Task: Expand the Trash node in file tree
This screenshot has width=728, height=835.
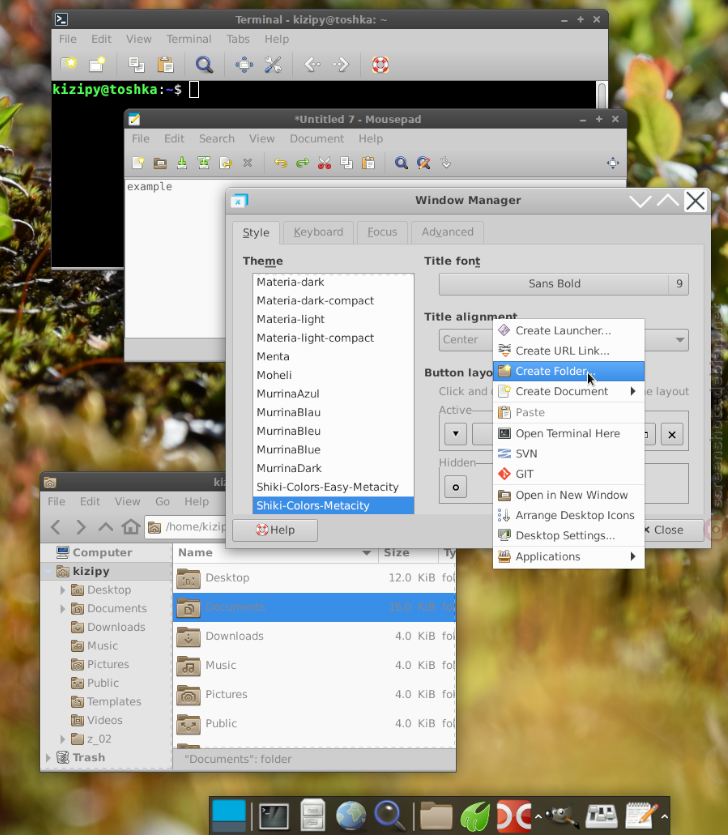Action: tap(48, 758)
